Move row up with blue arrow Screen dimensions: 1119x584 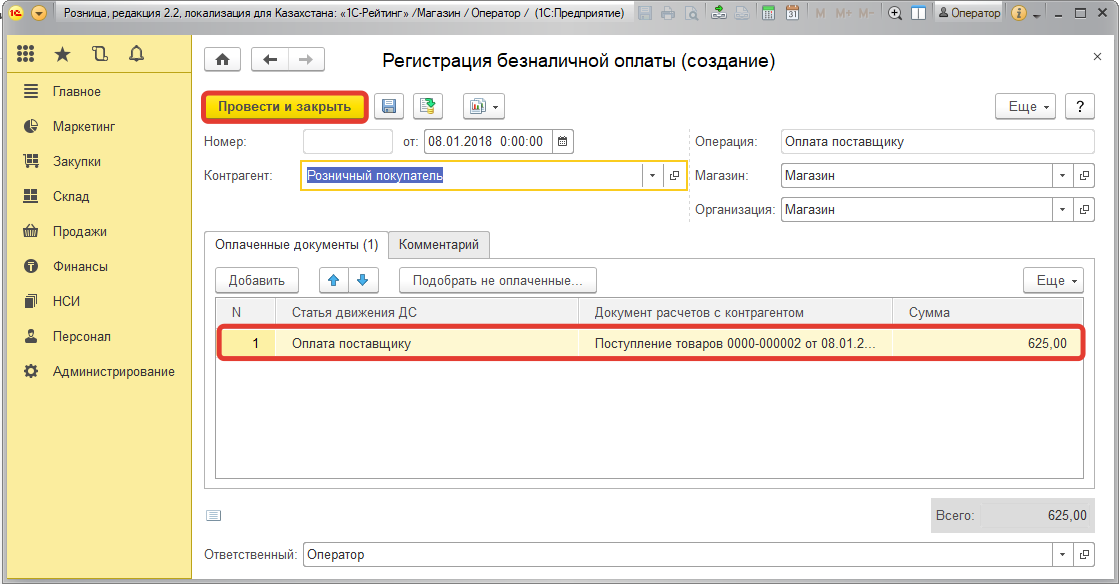tap(333, 281)
